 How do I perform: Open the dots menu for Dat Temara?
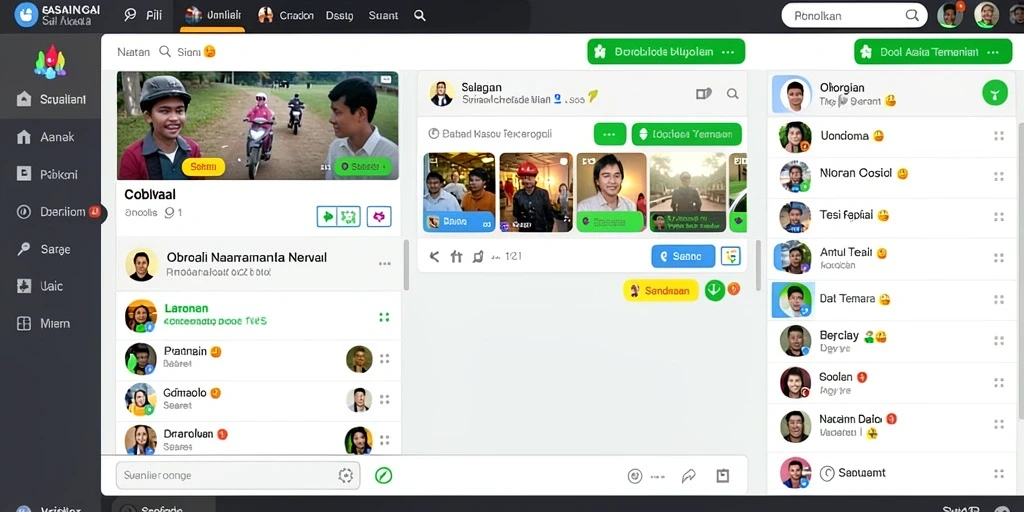point(999,299)
